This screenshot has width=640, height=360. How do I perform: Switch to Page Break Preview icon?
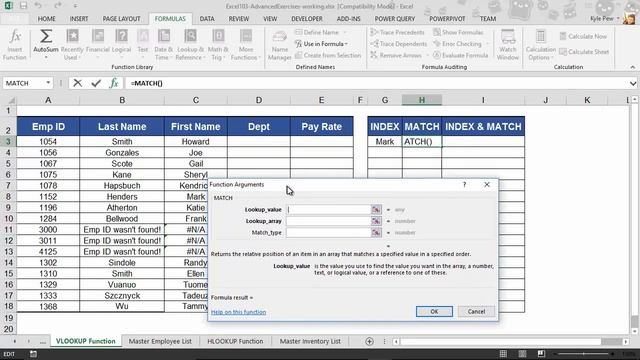[541, 354]
